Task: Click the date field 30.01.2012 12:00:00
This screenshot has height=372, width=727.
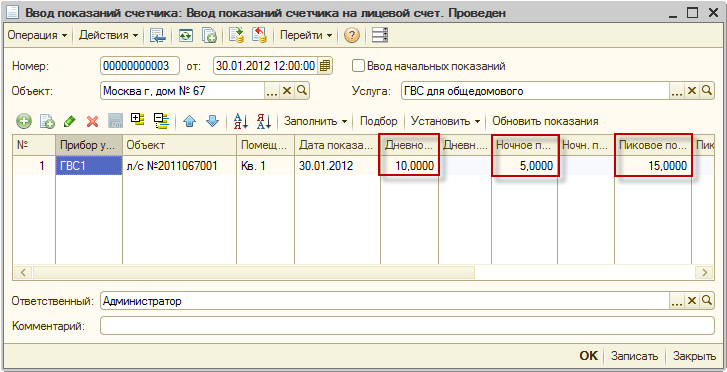Action: coord(265,66)
